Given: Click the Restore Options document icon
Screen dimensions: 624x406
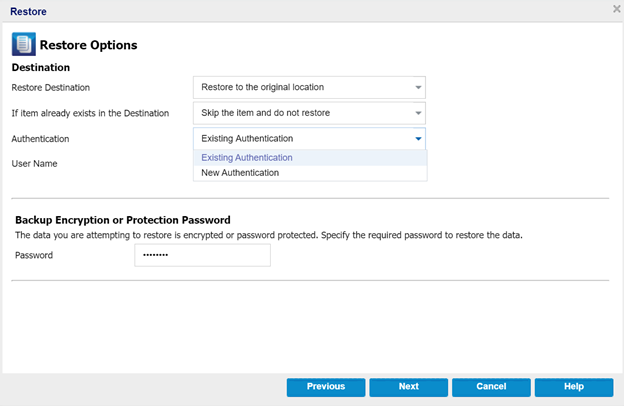Looking at the screenshot, I should pos(24,44).
